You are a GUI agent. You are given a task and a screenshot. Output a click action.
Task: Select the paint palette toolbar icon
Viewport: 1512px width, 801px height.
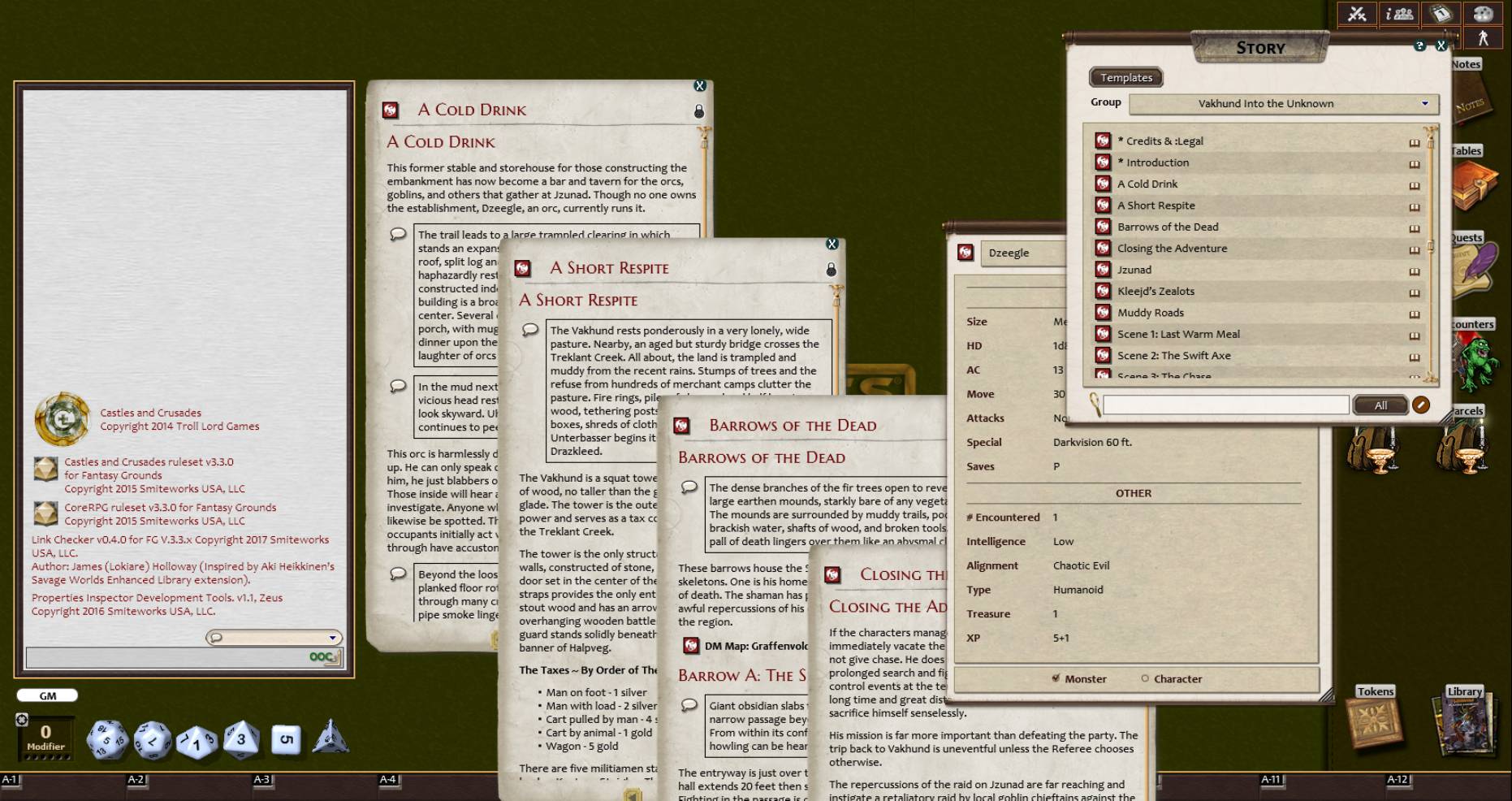click(1483, 14)
